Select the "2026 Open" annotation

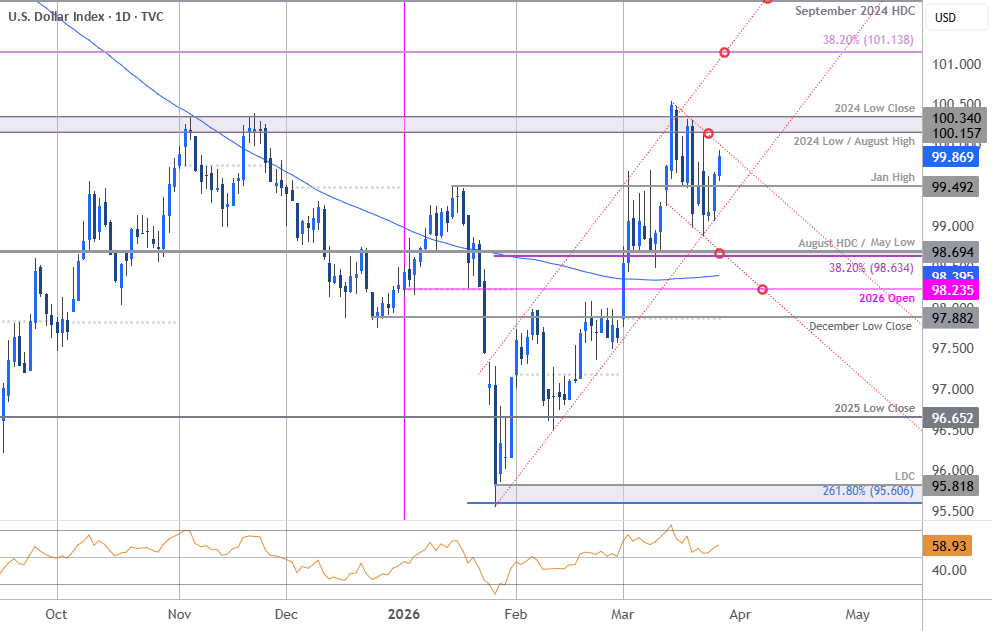(887, 298)
